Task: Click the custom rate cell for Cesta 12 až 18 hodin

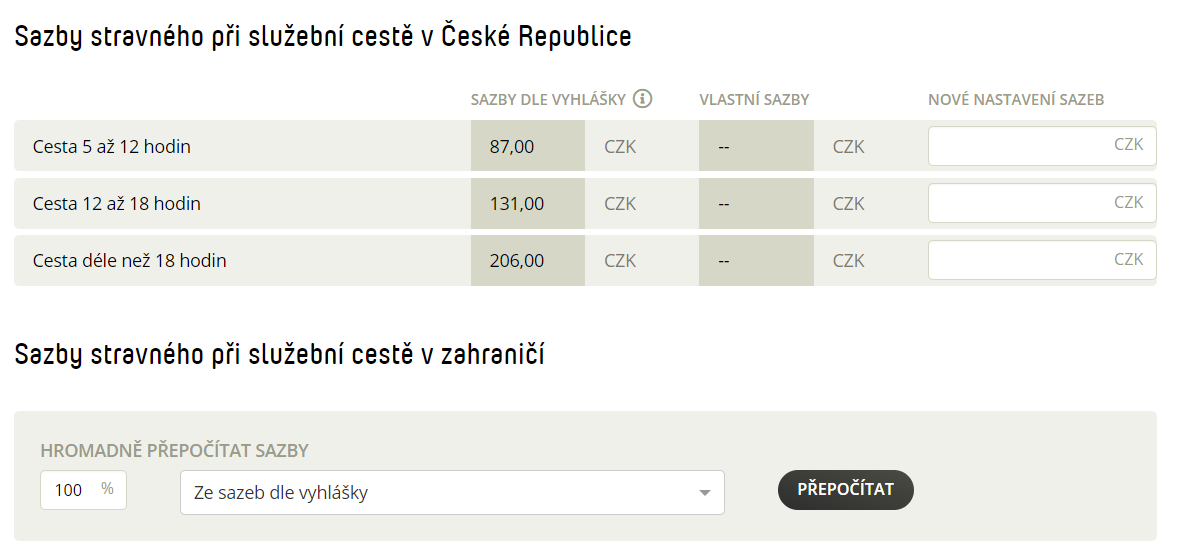Action: coord(757,203)
